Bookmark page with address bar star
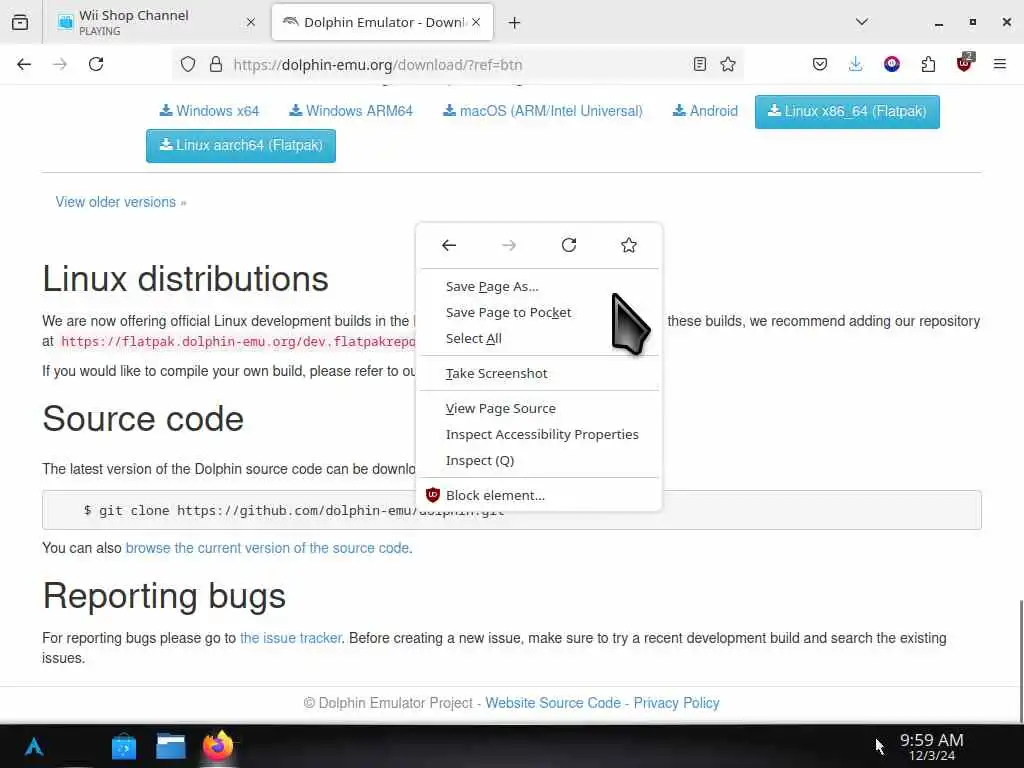The width and height of the screenshot is (1024, 768). coord(728,64)
